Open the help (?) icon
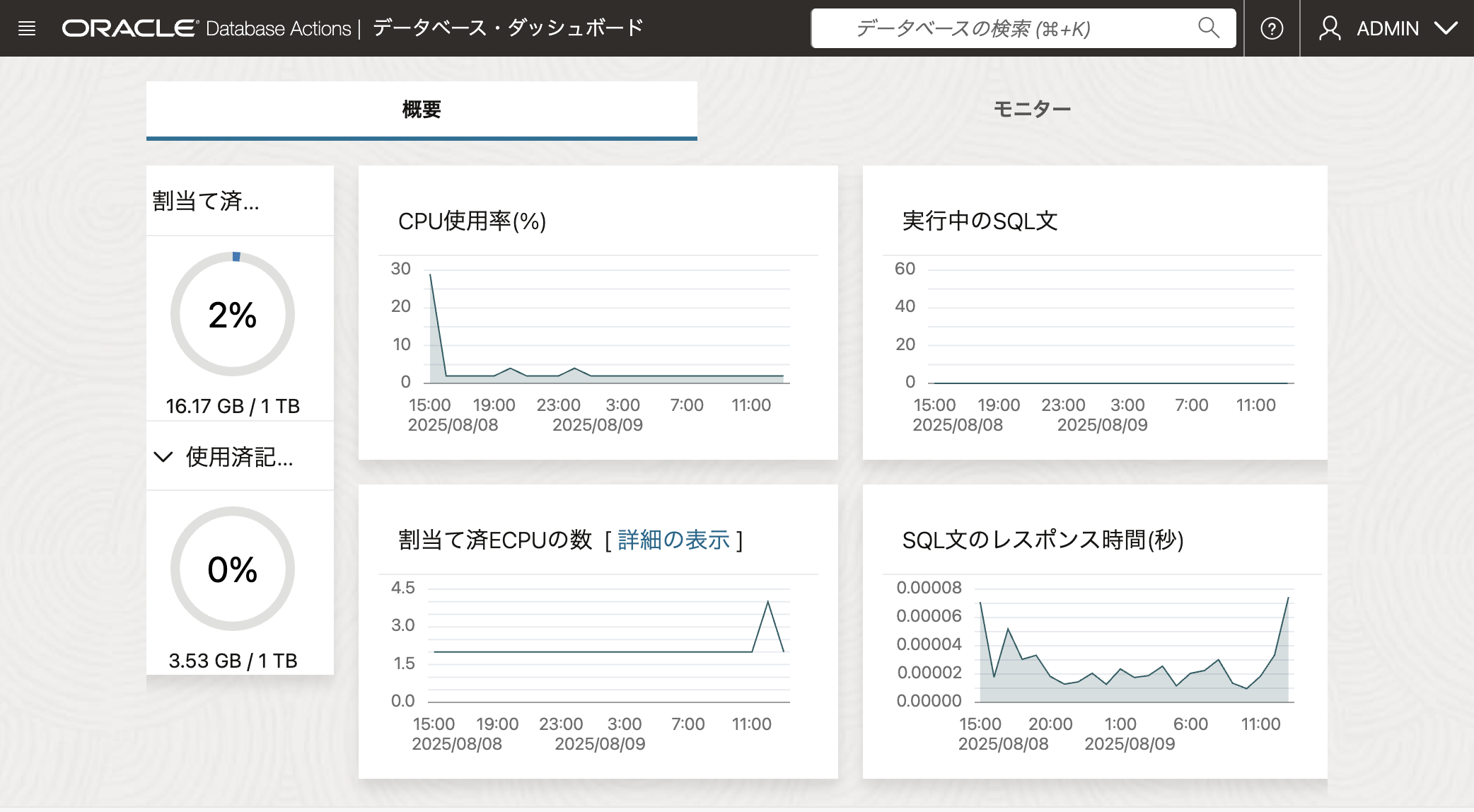The width and height of the screenshot is (1474, 812). tap(1271, 28)
